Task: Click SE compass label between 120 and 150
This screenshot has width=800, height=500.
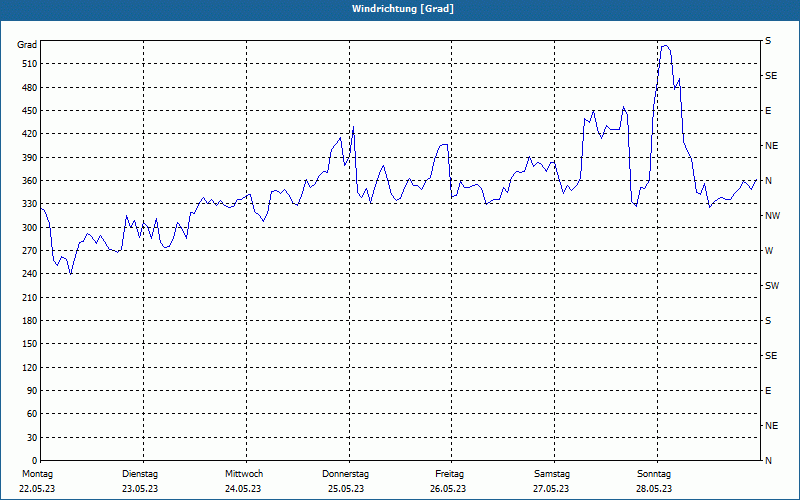Action: pos(771,356)
